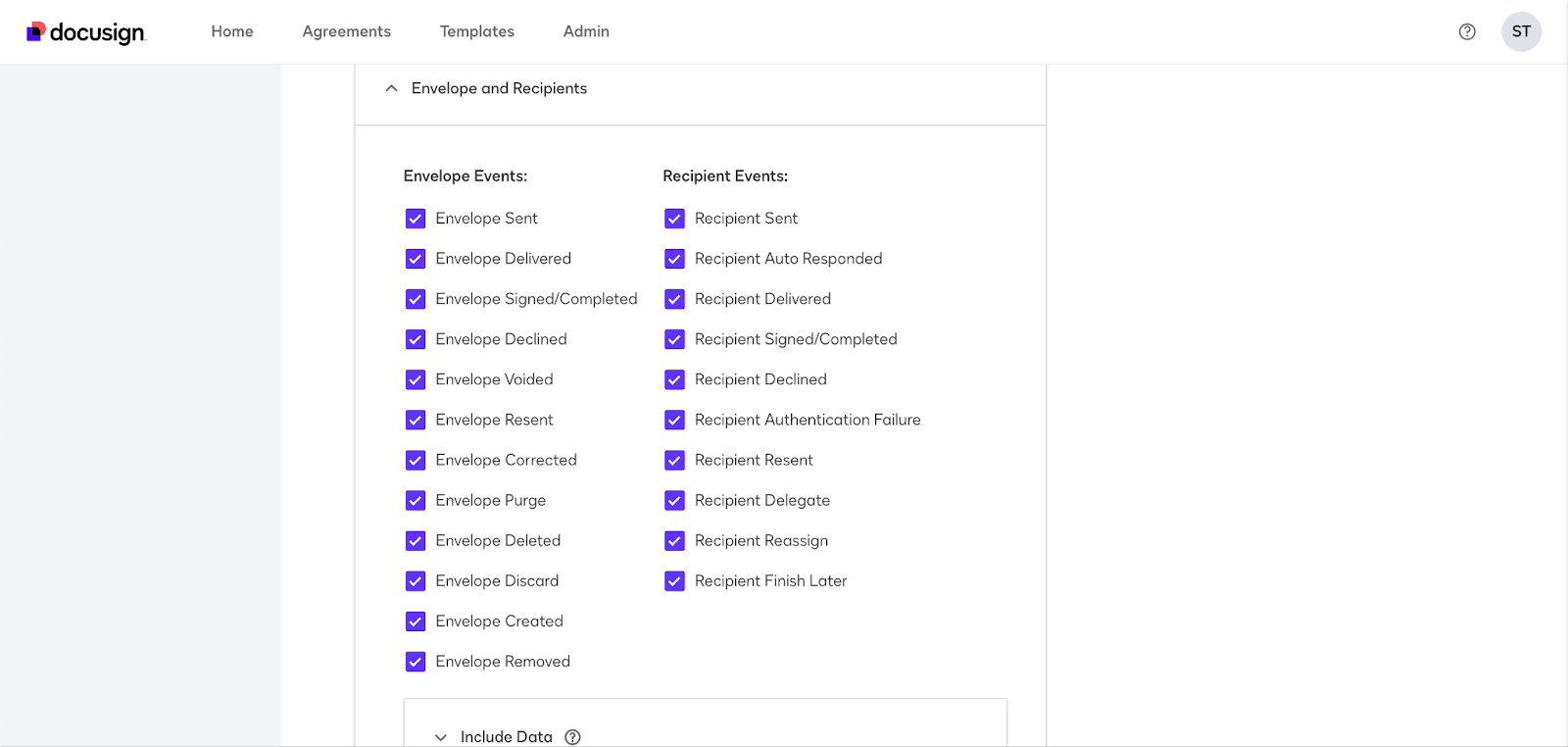
Task: Open the Agreements menu
Action: point(346,31)
